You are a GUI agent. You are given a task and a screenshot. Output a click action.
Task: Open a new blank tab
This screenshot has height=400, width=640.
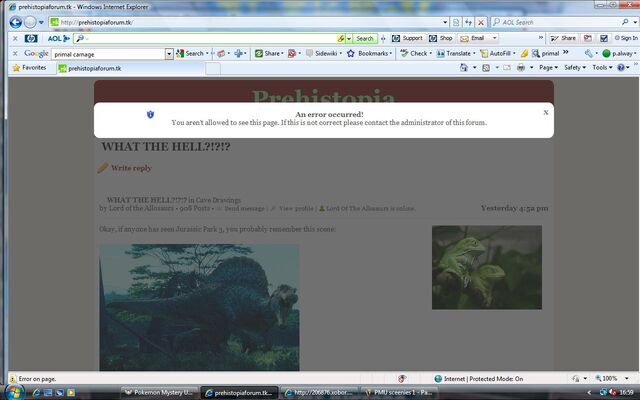[x=213, y=69]
